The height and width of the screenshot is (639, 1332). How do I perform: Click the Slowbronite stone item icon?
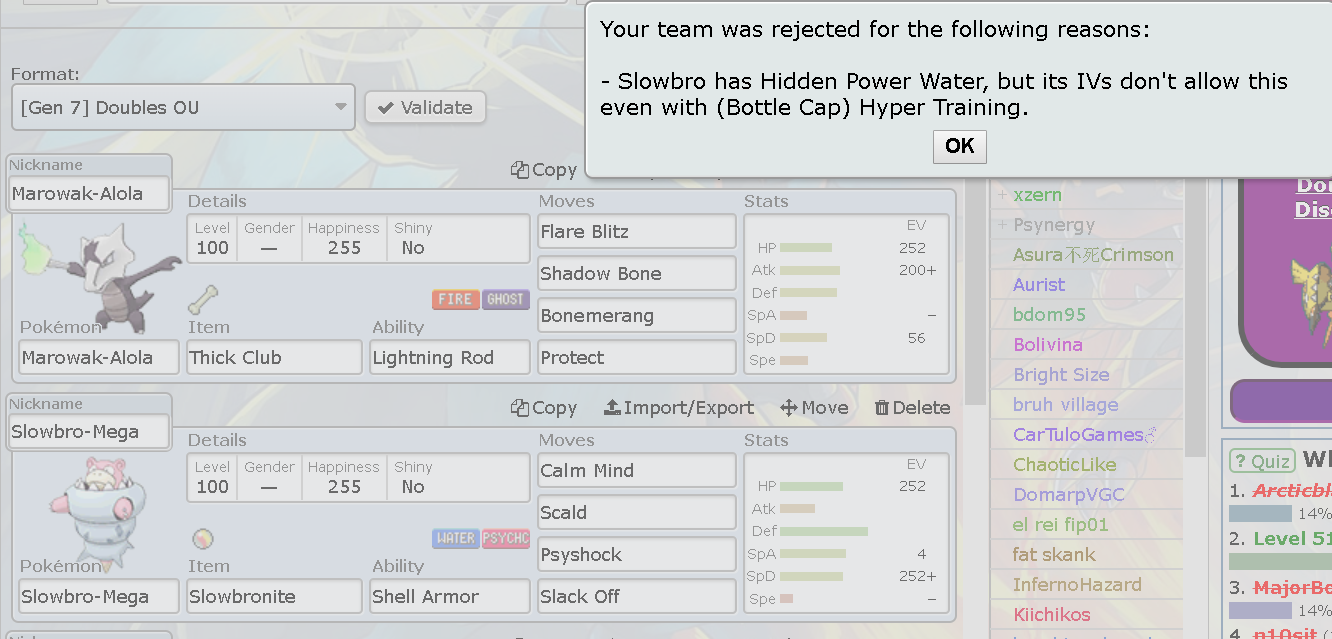(x=203, y=539)
